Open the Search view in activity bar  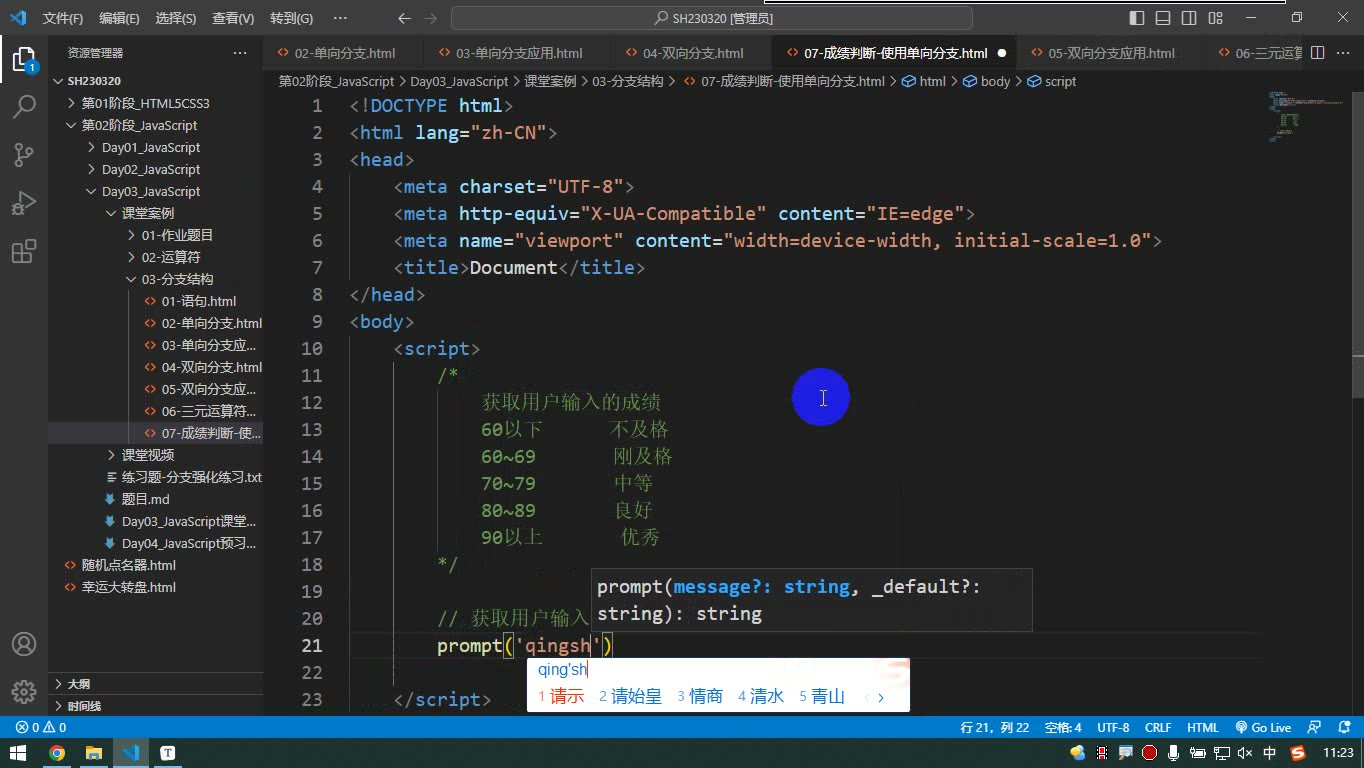[x=24, y=106]
